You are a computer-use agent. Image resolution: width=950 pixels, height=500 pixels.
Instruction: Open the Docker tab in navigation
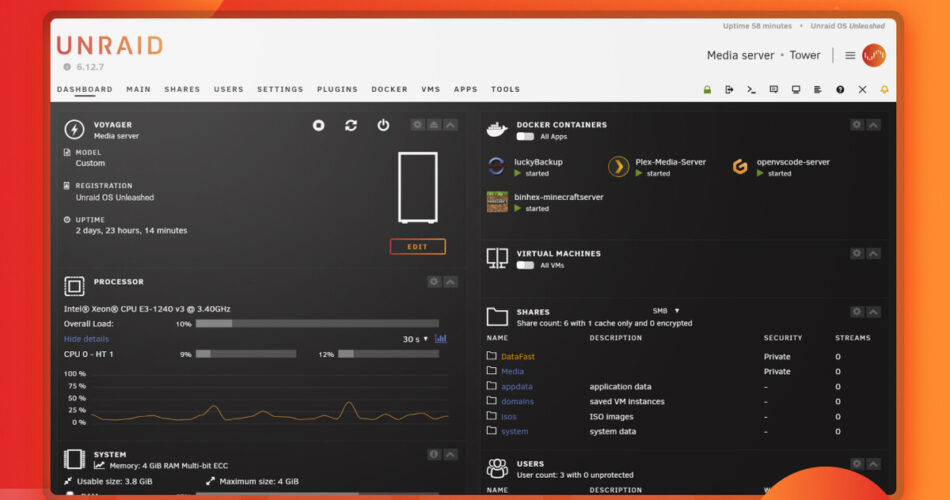(x=389, y=89)
